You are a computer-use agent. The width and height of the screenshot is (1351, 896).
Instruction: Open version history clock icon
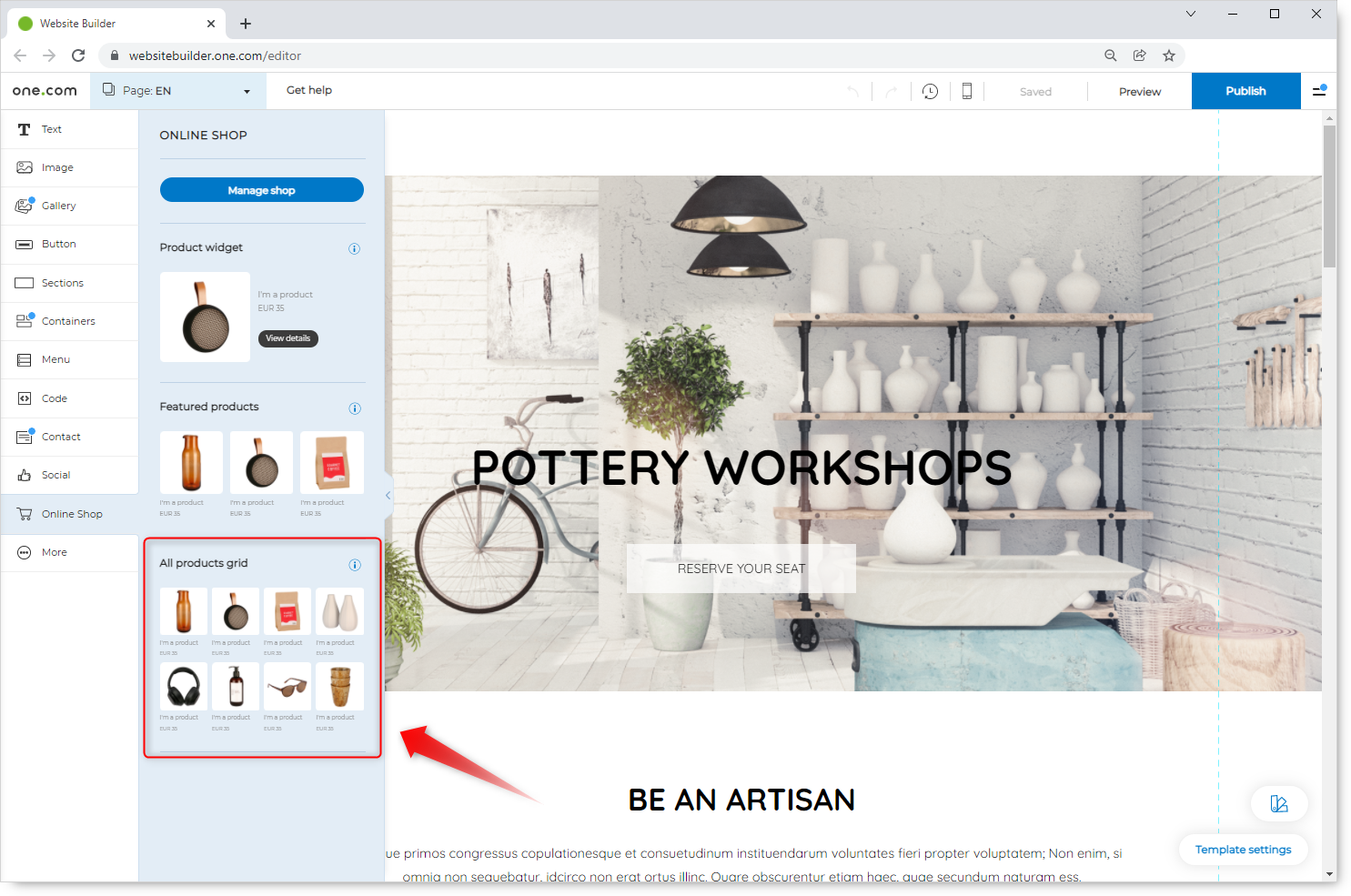point(930,91)
